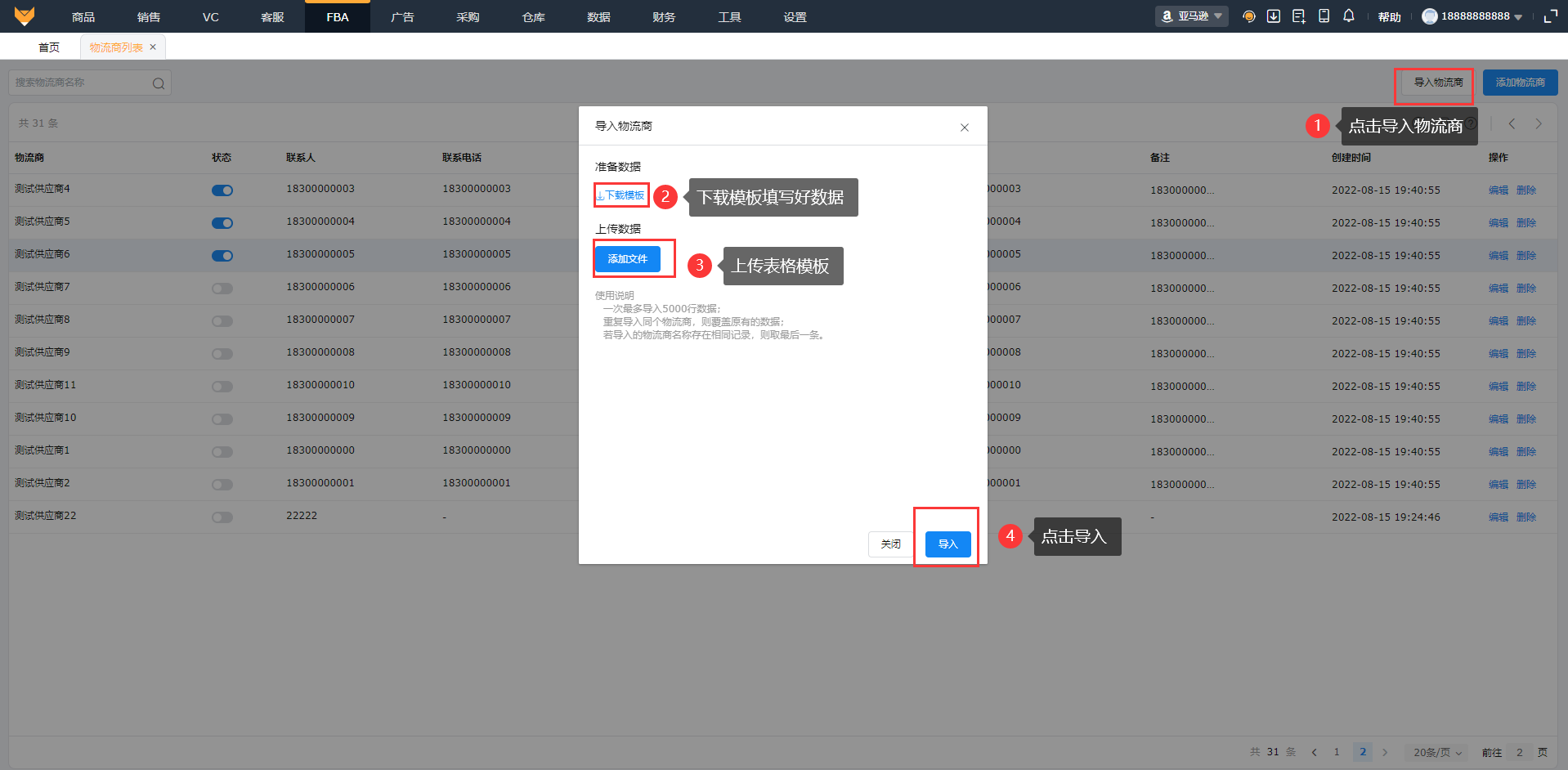
Task: Open the 销售 menu
Action: [x=149, y=17]
